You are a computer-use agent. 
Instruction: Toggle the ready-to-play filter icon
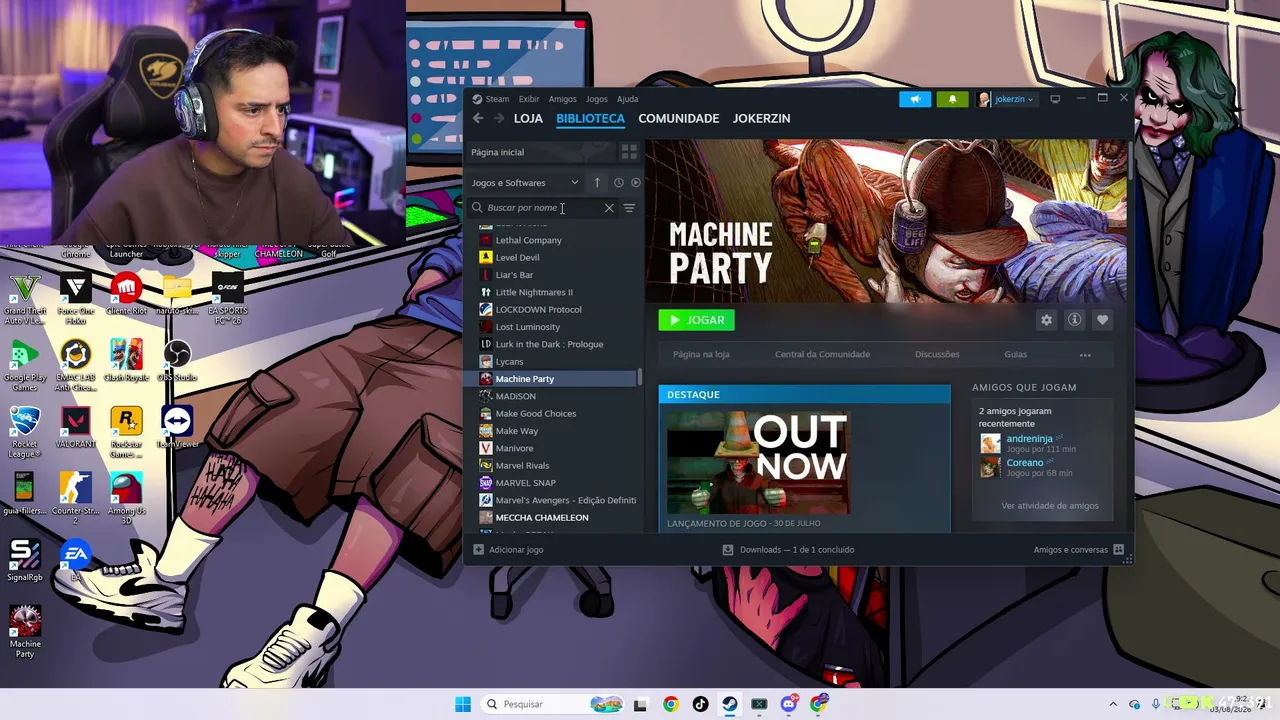point(635,183)
